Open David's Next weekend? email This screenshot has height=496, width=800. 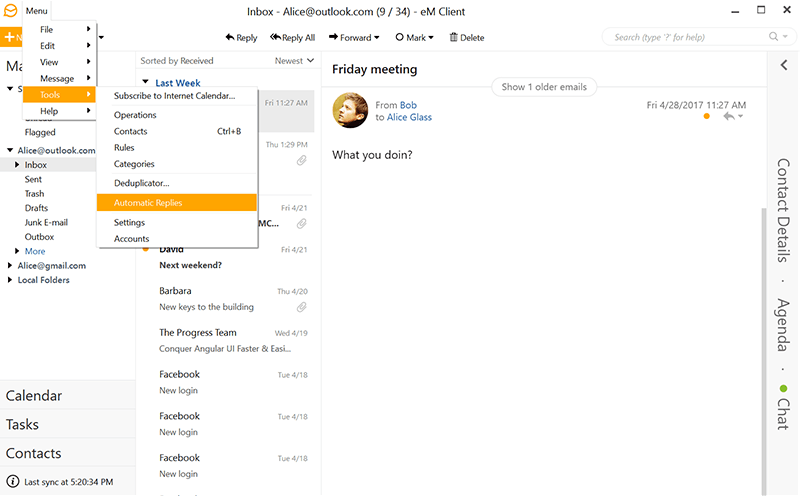[229, 257]
